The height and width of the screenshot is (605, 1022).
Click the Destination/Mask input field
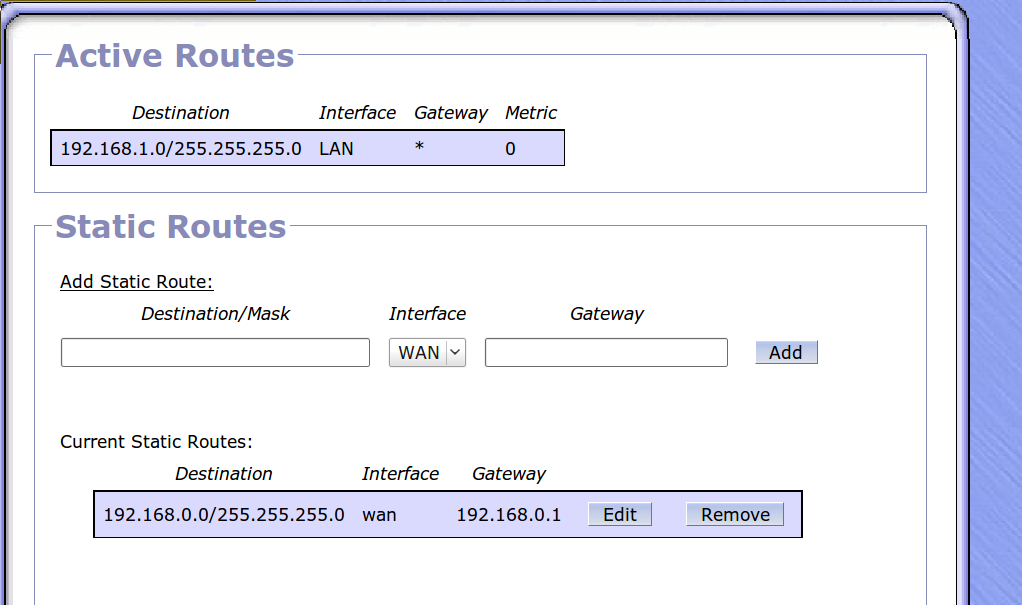(215, 353)
